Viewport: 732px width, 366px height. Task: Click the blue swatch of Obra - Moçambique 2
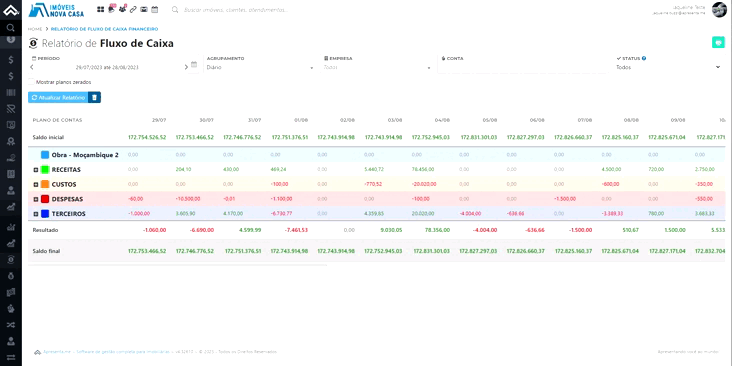(45, 155)
